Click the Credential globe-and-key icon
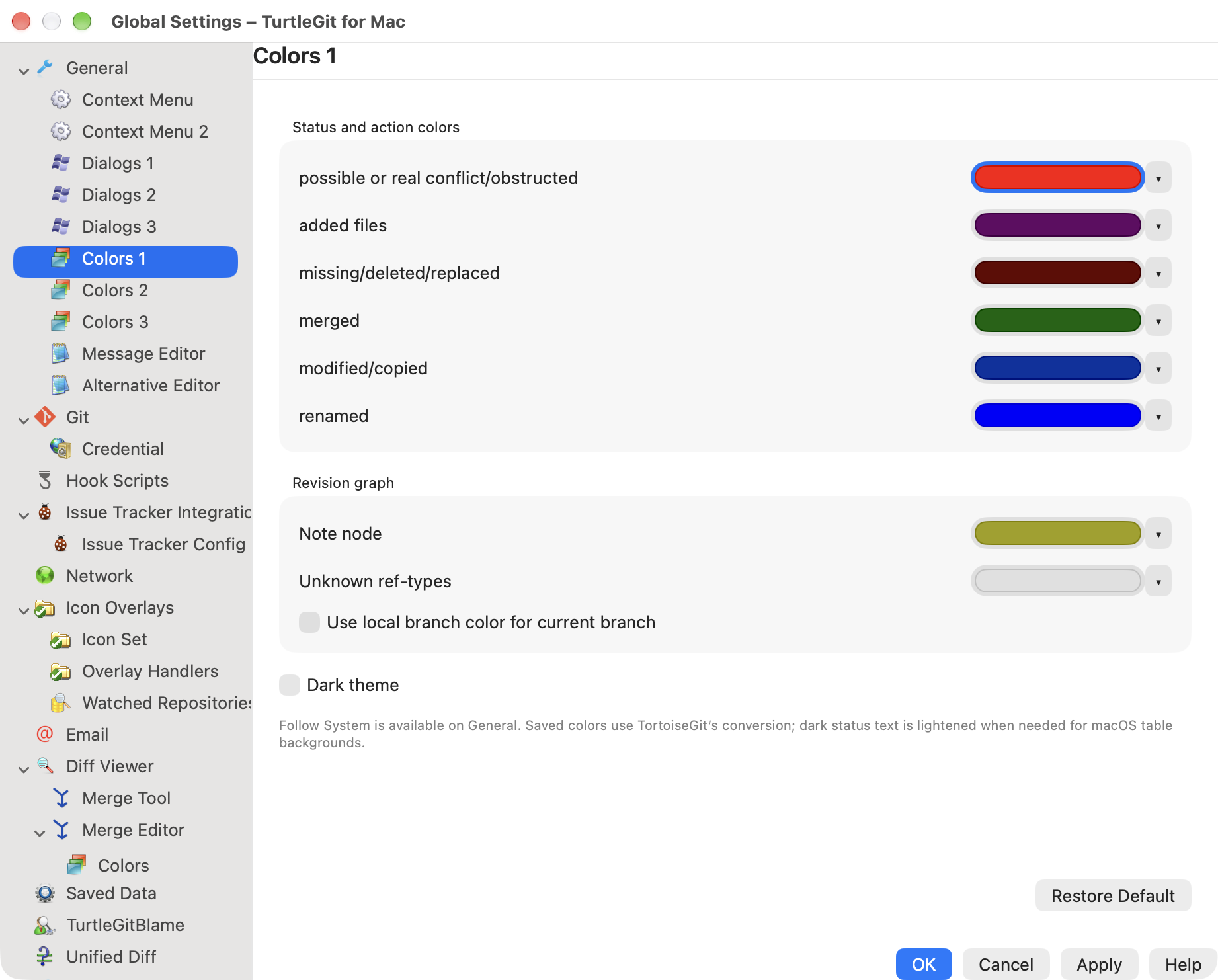 pos(61,448)
